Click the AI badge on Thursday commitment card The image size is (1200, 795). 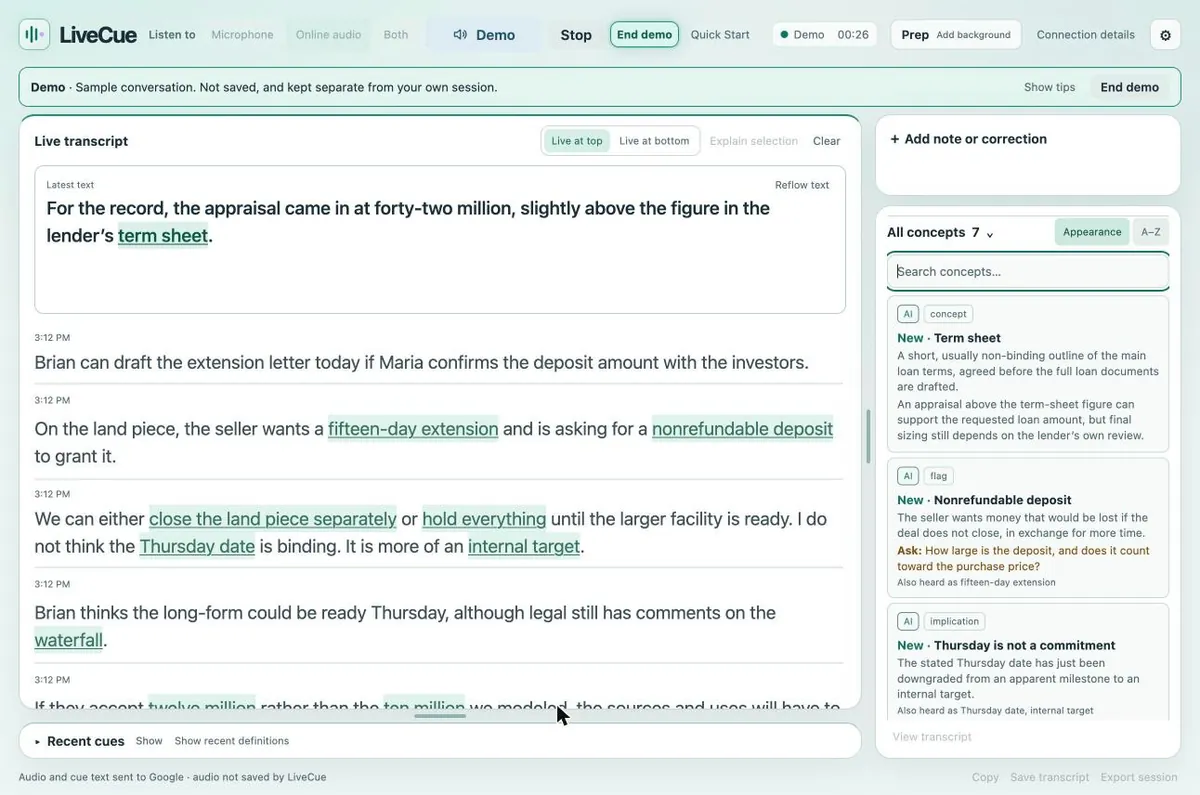(x=908, y=621)
